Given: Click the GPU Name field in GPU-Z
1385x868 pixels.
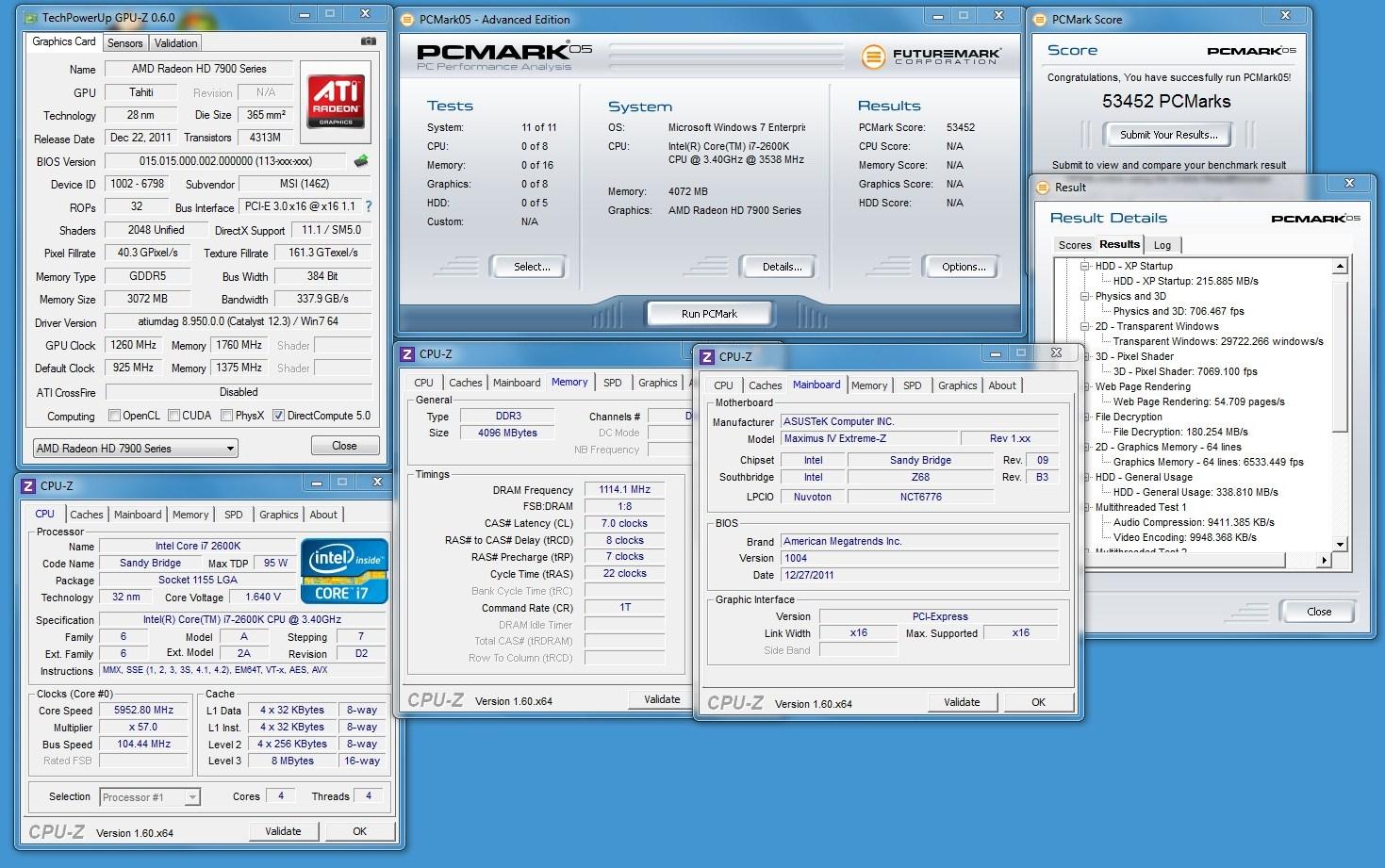Looking at the screenshot, I should (x=200, y=69).
